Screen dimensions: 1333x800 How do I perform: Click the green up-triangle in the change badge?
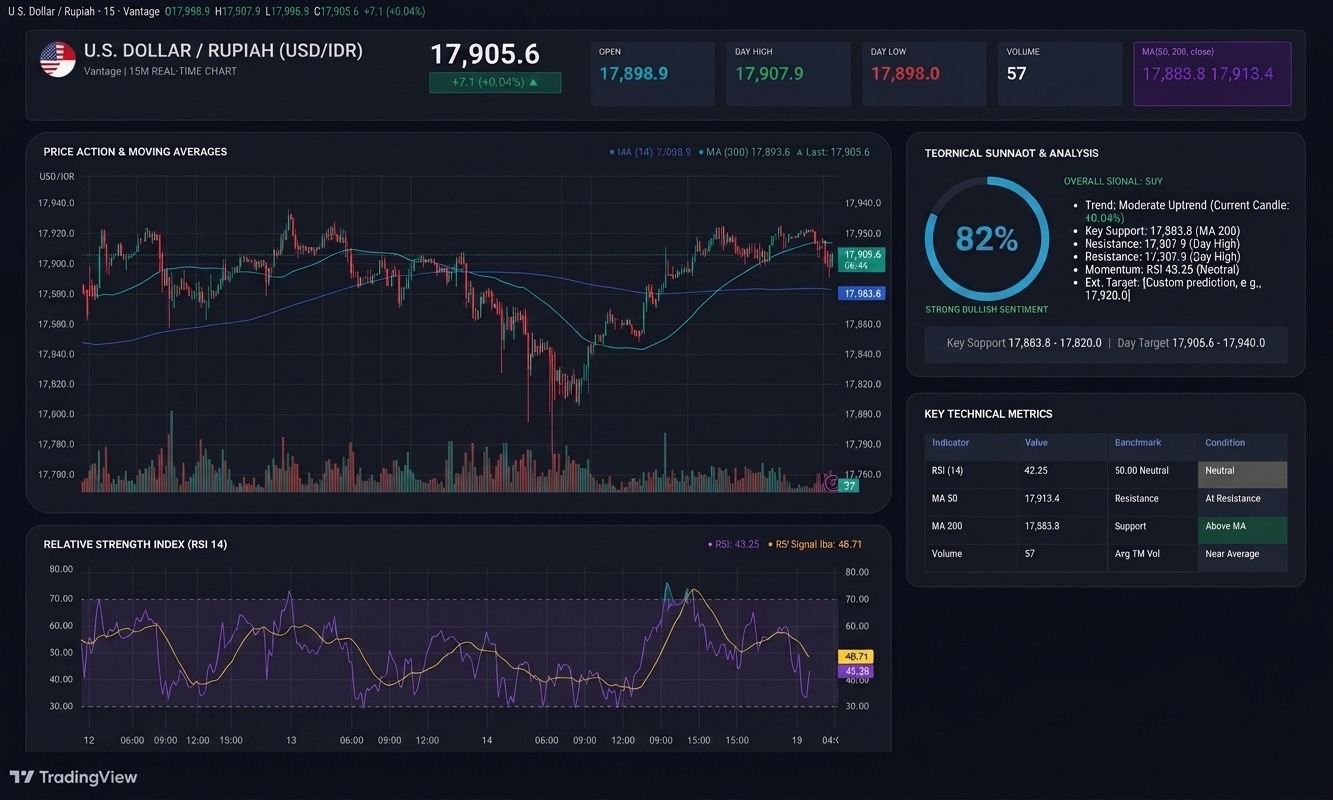[533, 83]
